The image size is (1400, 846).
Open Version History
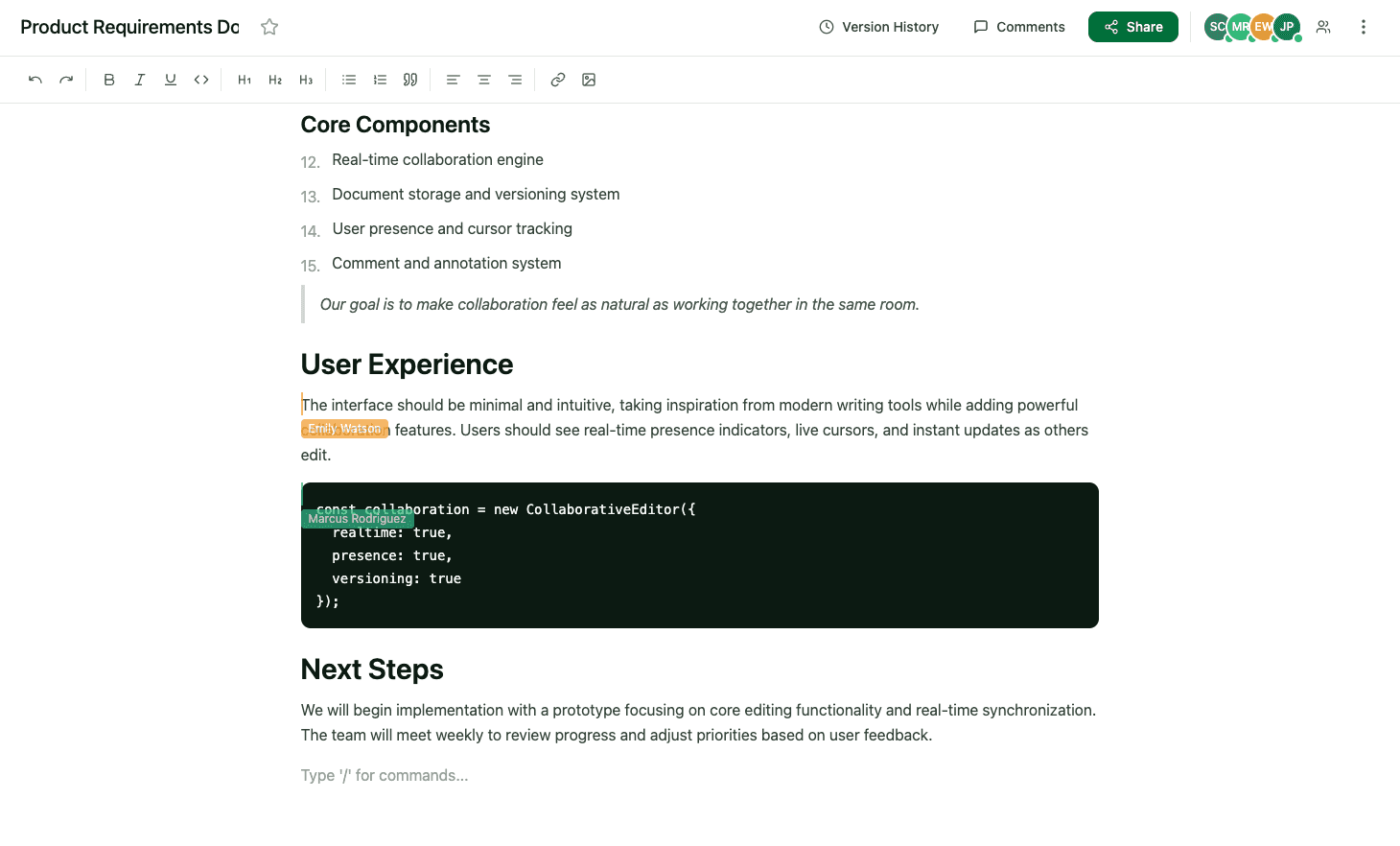pyautogui.click(x=877, y=27)
